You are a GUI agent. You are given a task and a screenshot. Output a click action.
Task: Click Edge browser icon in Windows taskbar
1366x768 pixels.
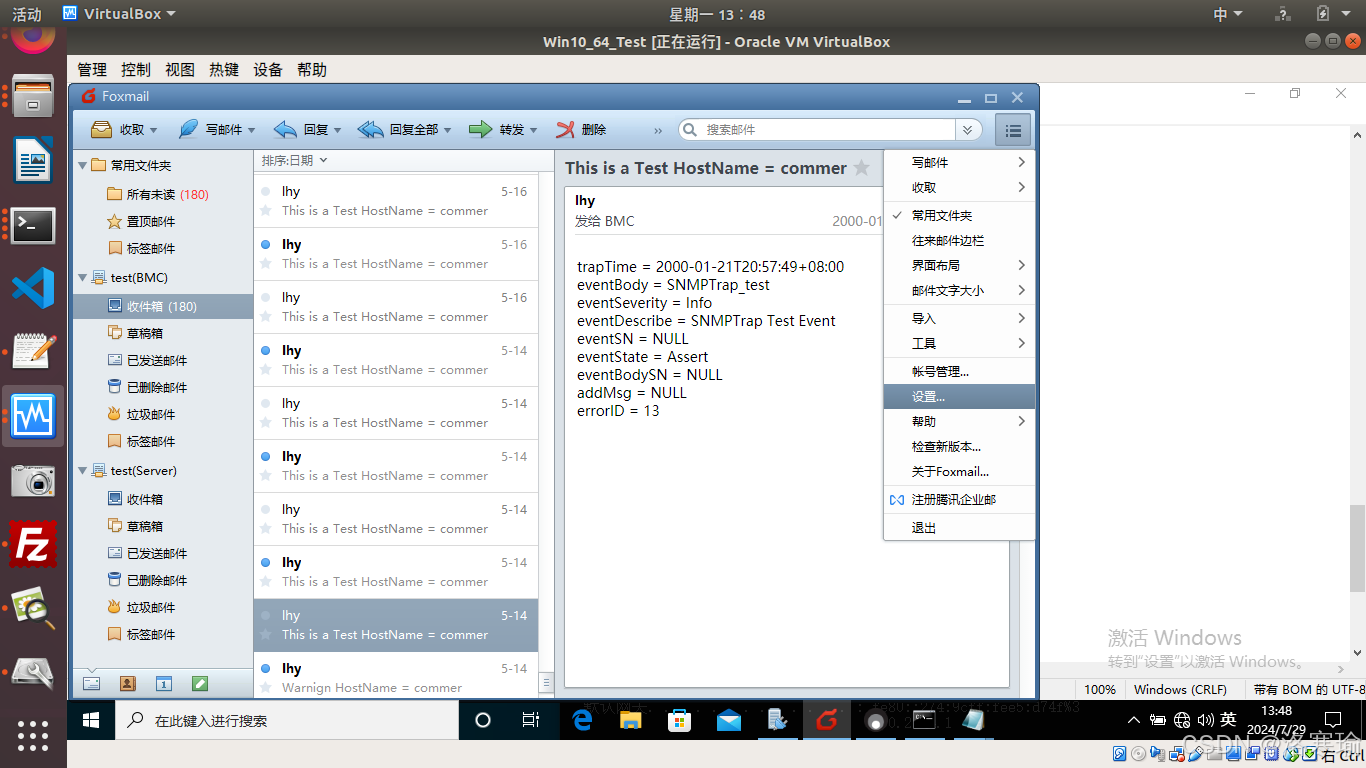coord(582,720)
